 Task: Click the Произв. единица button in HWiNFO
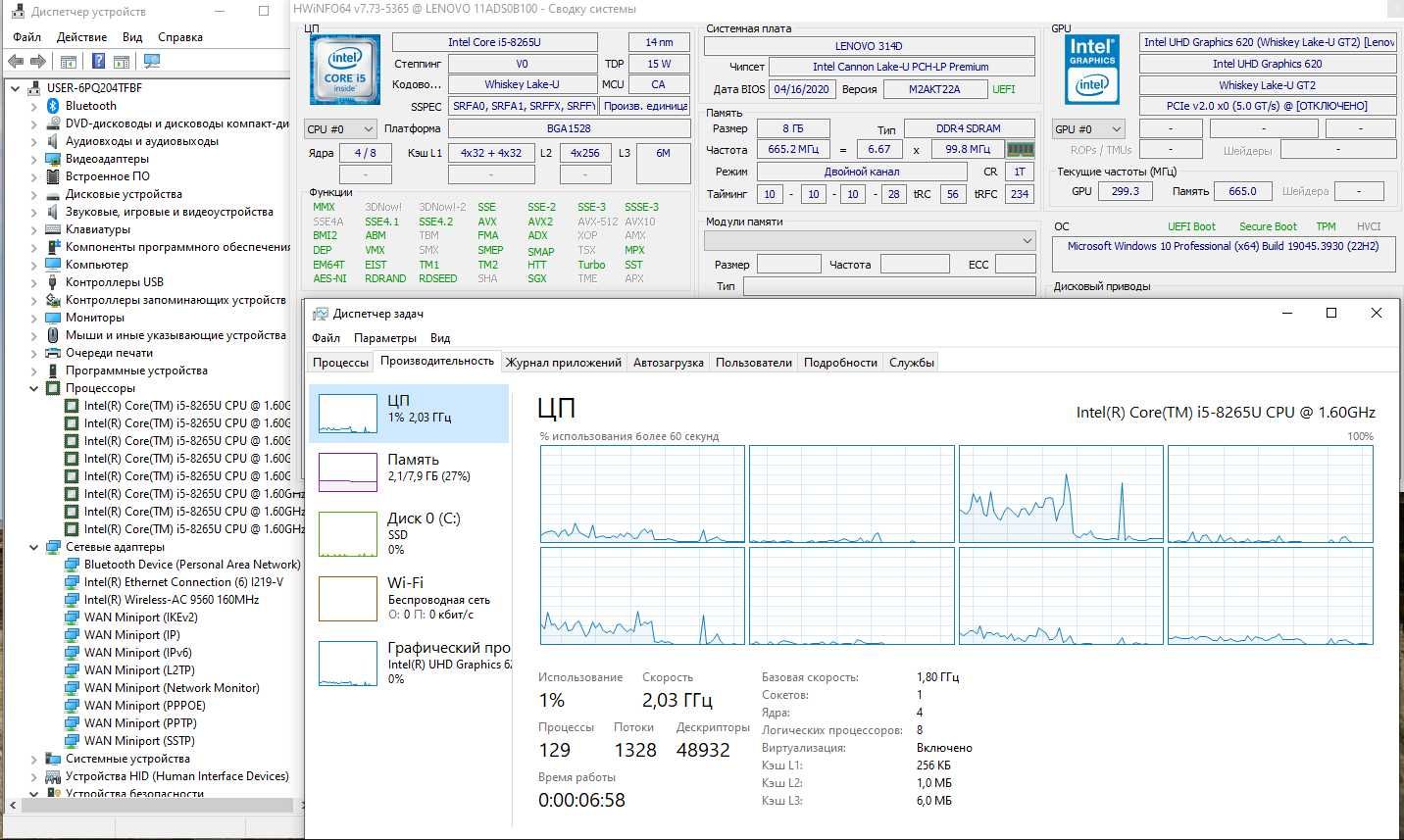(645, 106)
